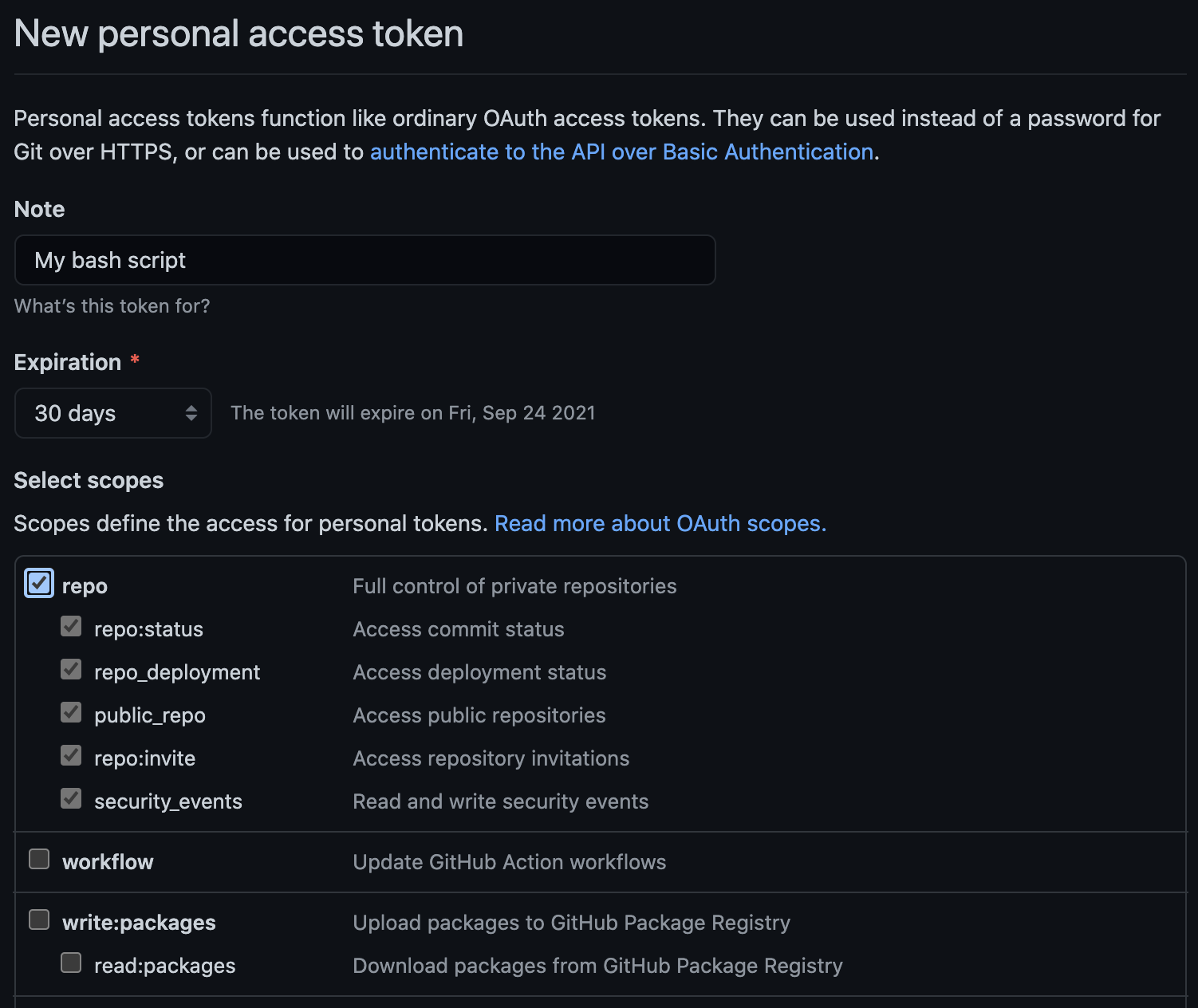Toggle the workflow scope checkbox
1198x1008 pixels.
coord(38,859)
